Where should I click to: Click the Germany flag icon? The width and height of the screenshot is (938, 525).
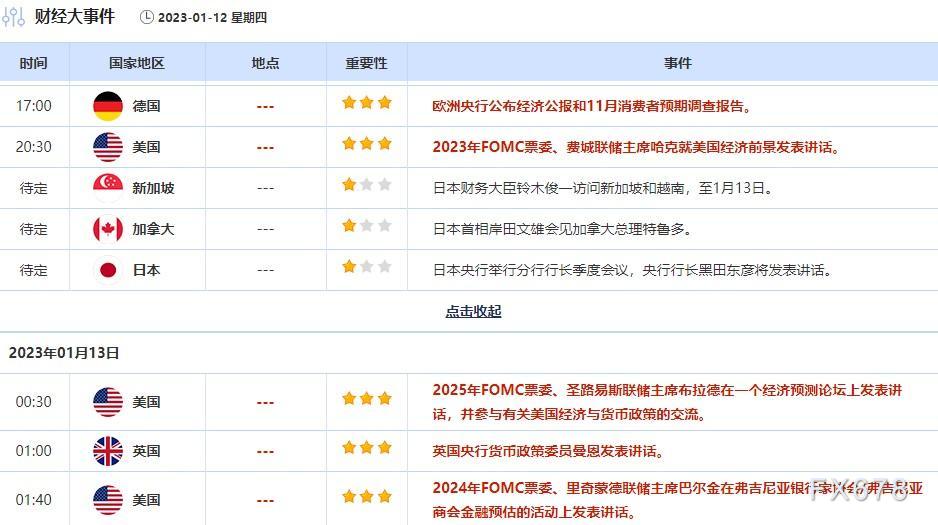[x=108, y=106]
